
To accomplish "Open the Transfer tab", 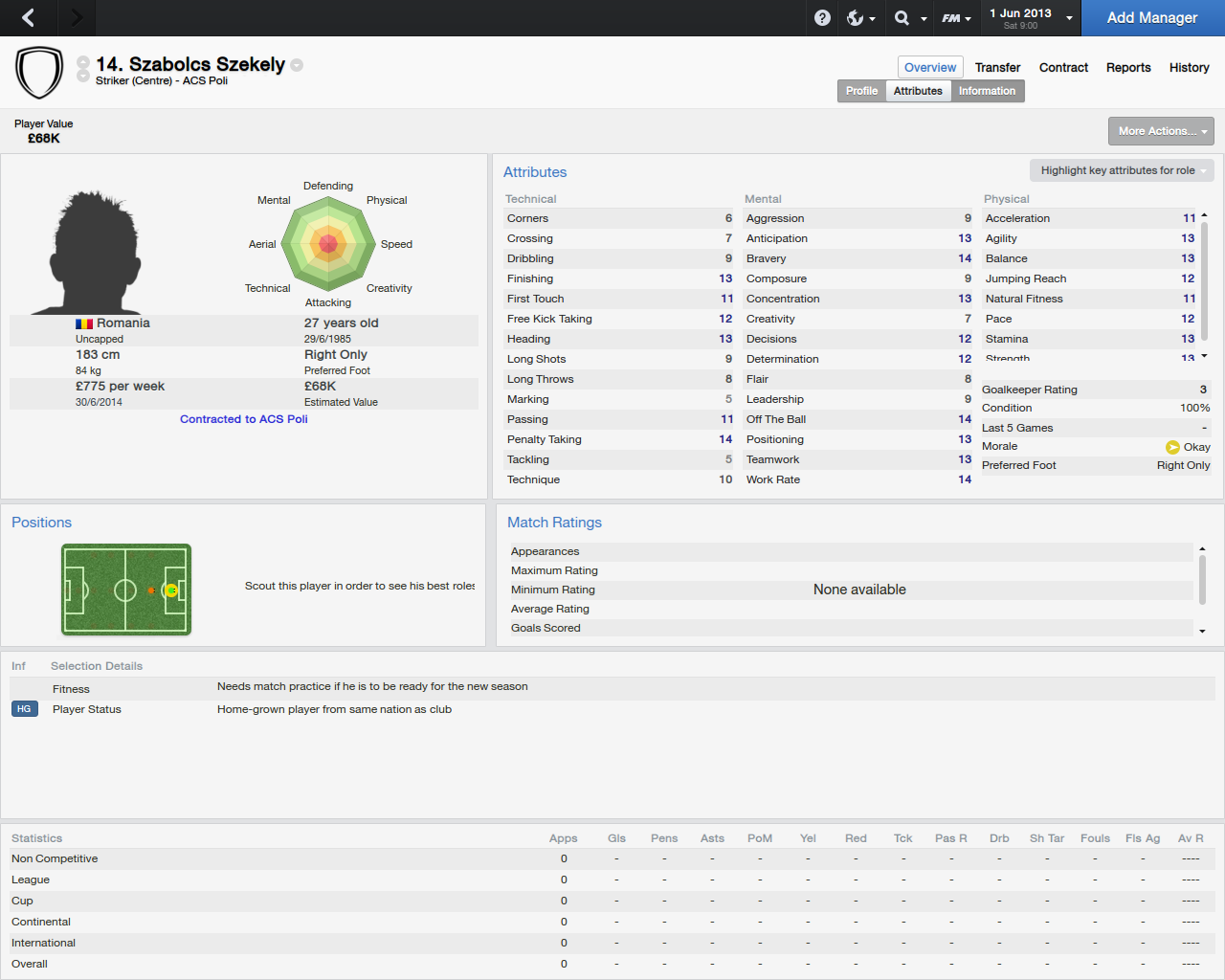I will pos(997,67).
